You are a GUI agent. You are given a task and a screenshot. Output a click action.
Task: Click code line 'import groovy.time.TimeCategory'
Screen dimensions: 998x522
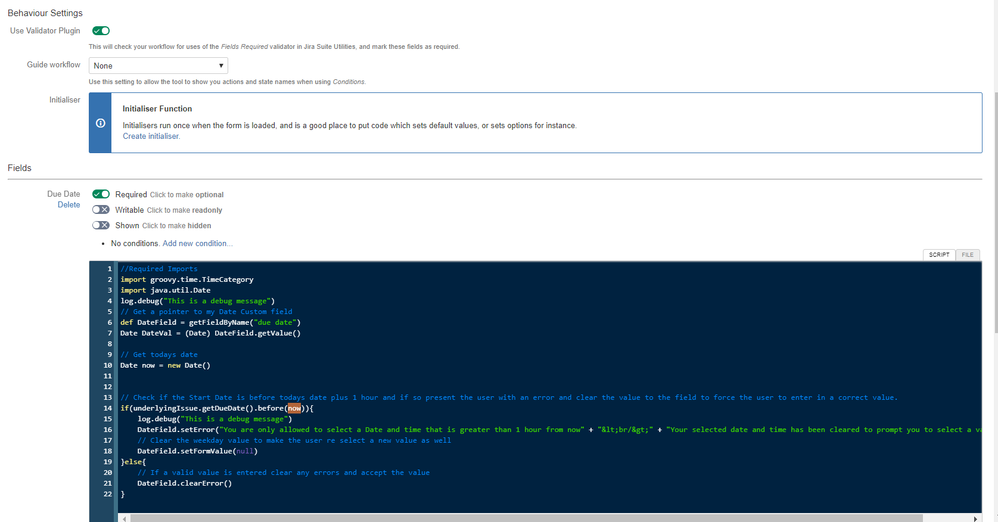click(x=187, y=279)
